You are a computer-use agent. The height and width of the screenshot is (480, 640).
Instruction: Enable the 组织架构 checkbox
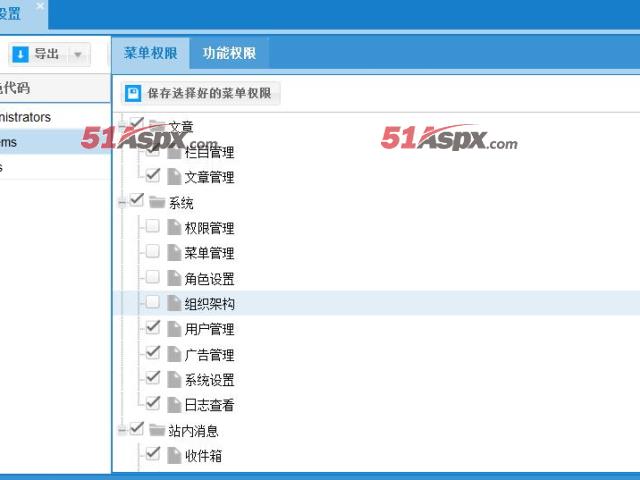click(153, 302)
